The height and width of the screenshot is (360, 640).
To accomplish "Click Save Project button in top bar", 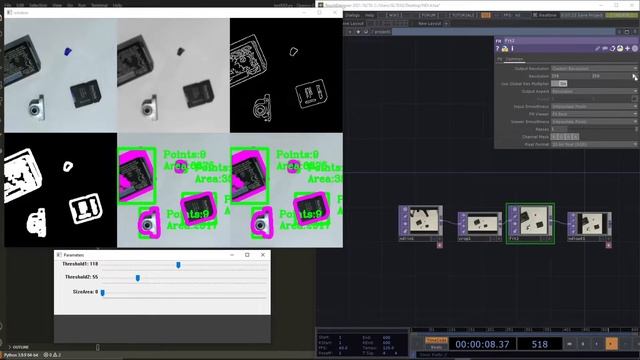I will pos(582,15).
